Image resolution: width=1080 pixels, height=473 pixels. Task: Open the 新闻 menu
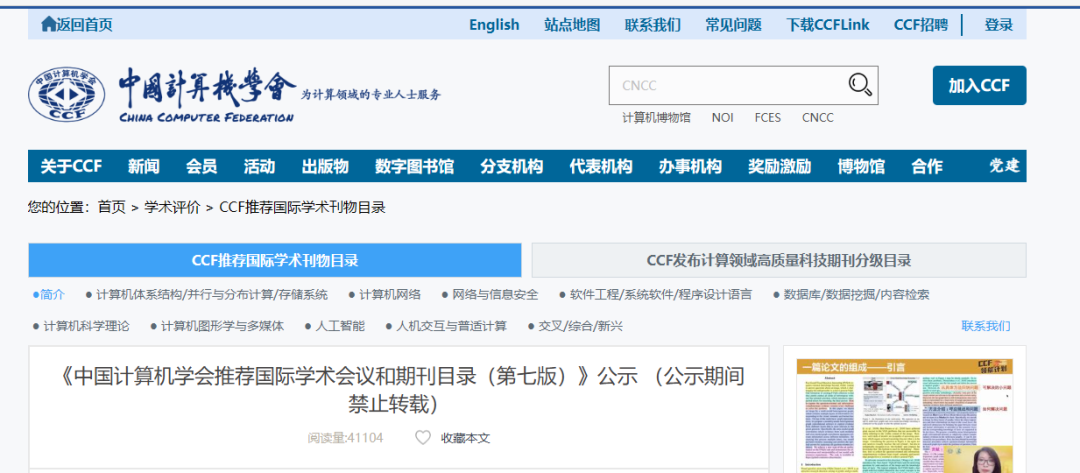[143, 166]
